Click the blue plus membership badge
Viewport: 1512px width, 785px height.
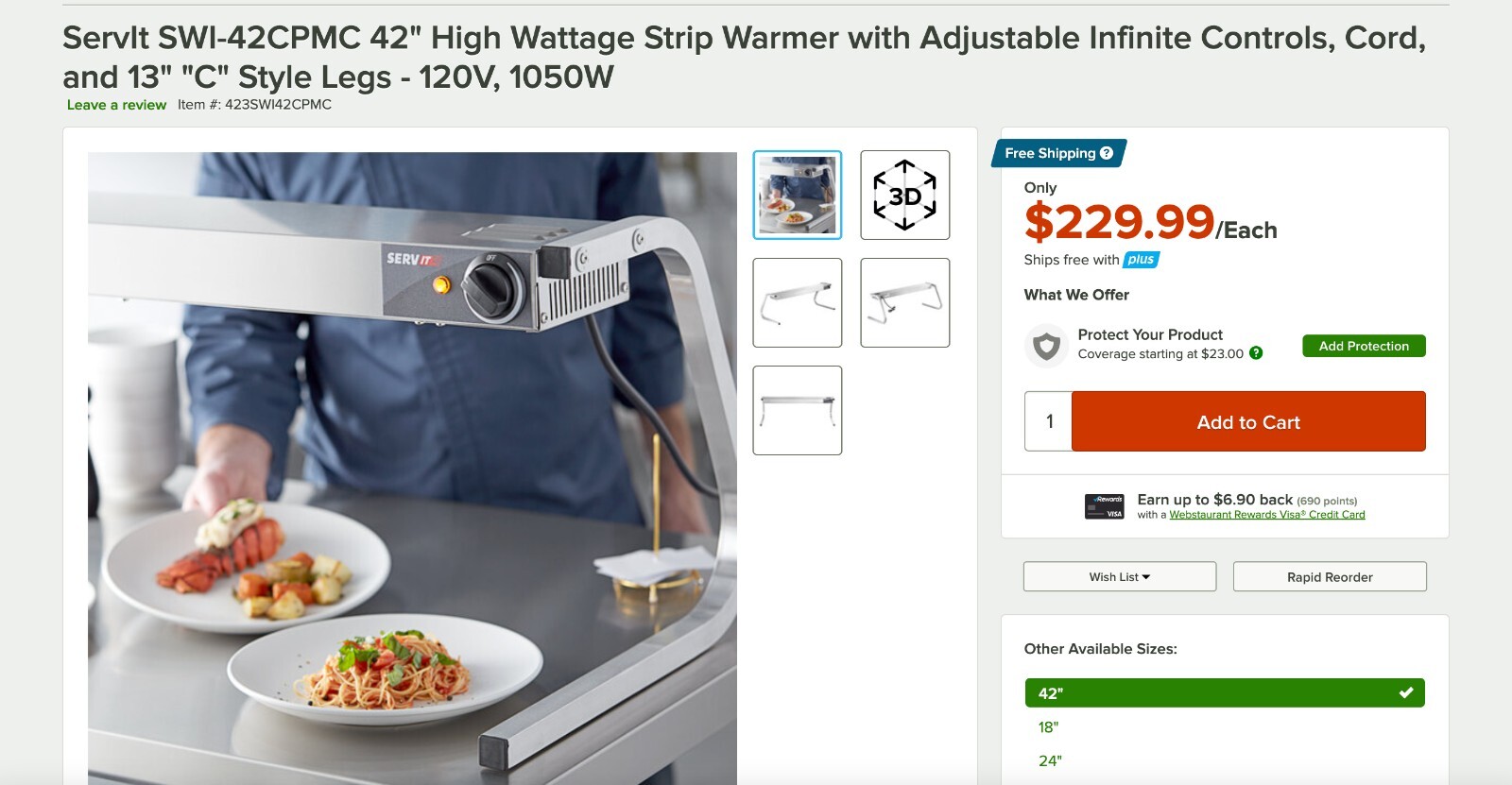tap(1141, 260)
